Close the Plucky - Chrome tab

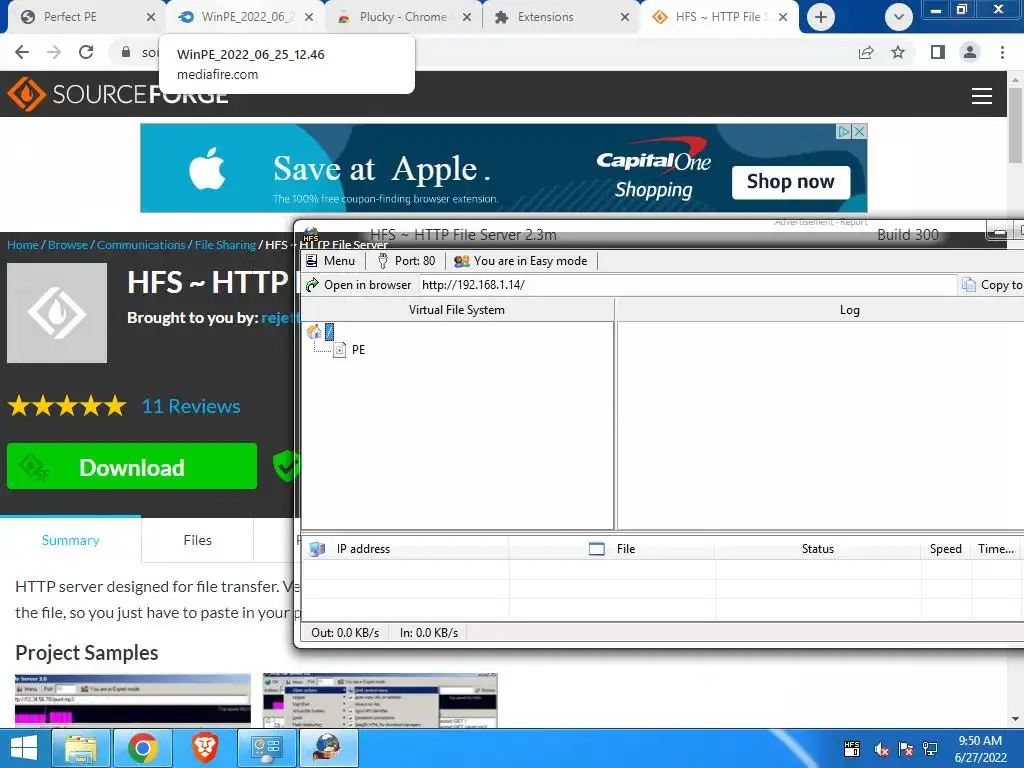(467, 17)
